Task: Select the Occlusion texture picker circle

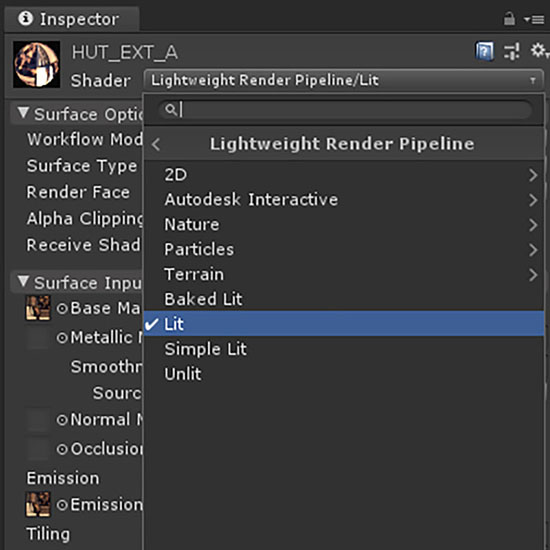Action: pos(62,449)
